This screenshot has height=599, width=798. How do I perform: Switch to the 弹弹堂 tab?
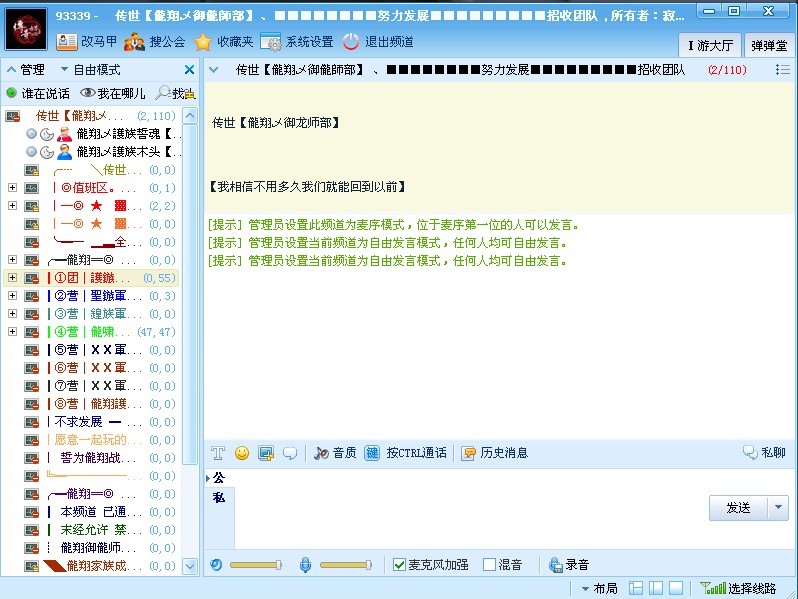pyautogui.click(x=769, y=45)
